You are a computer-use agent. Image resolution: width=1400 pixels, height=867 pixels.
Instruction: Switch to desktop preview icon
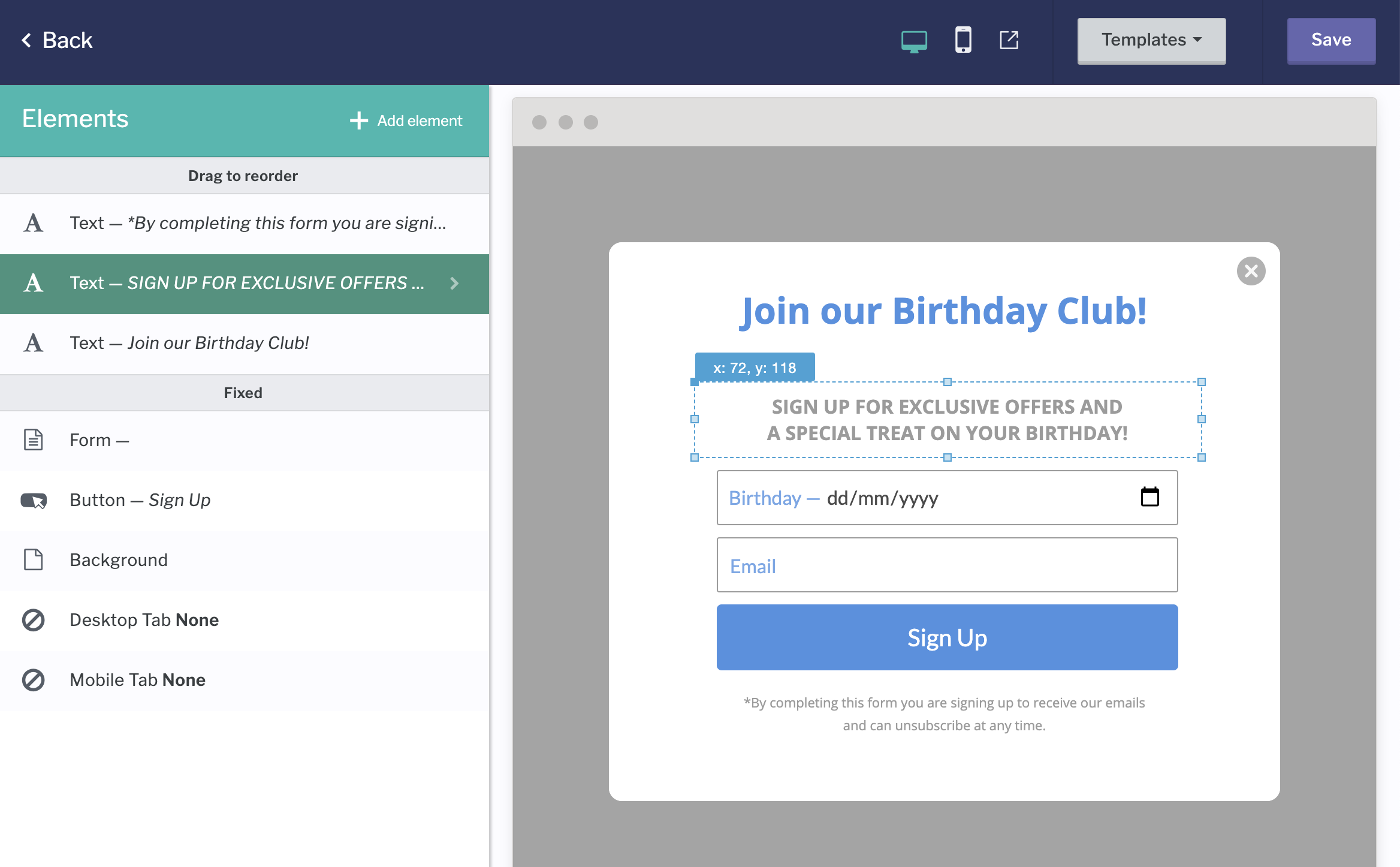pyautogui.click(x=914, y=41)
